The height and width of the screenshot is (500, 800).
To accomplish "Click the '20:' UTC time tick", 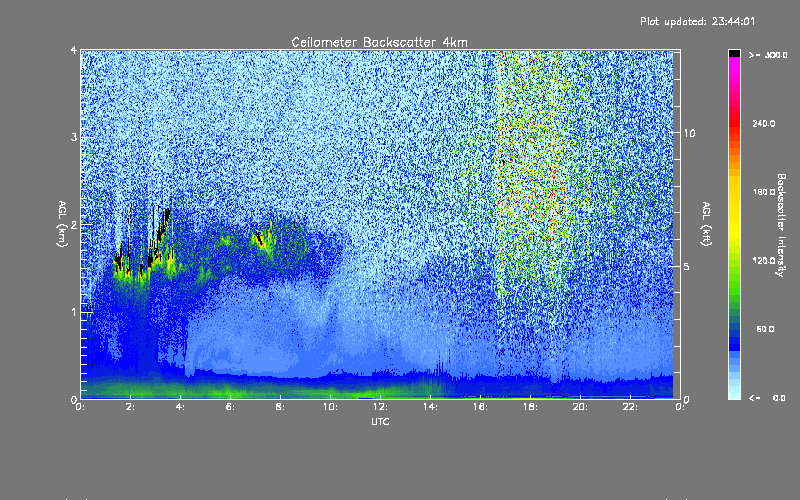I will click(x=580, y=407).
